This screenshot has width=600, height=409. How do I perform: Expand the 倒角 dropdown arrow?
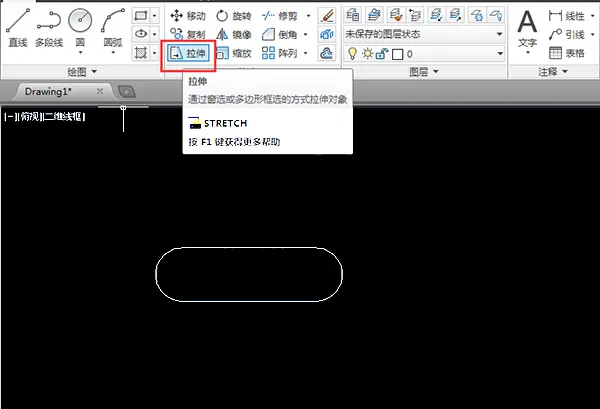tap(305, 34)
